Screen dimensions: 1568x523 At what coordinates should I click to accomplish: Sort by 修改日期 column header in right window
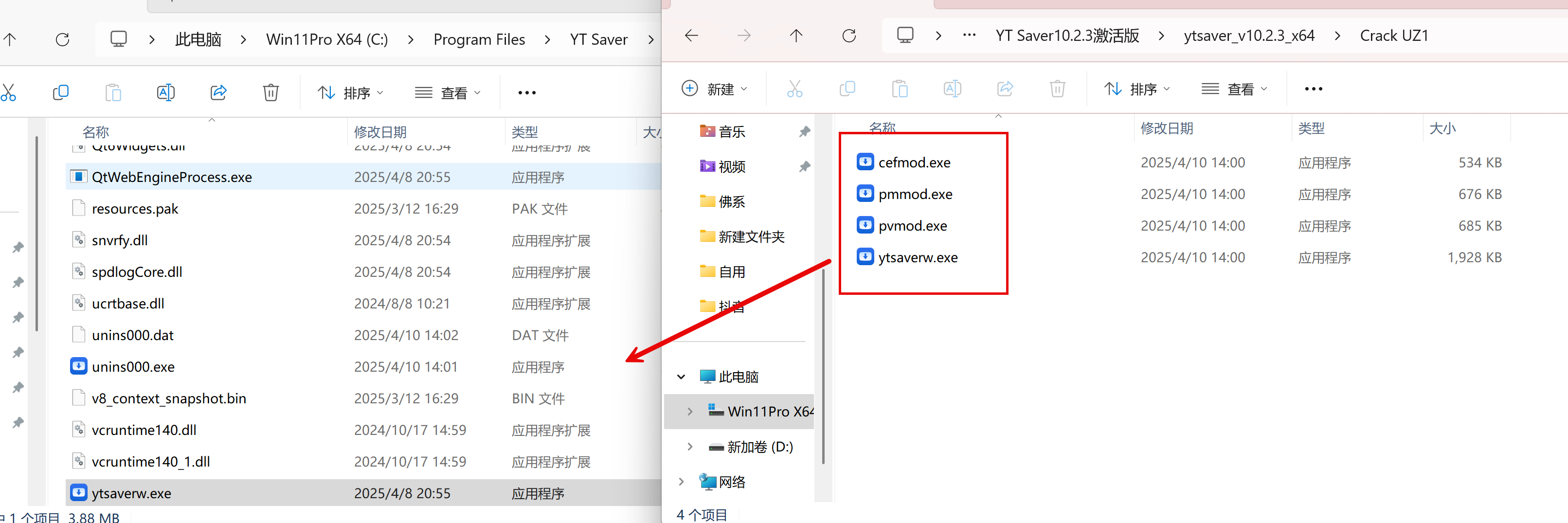pos(1166,128)
